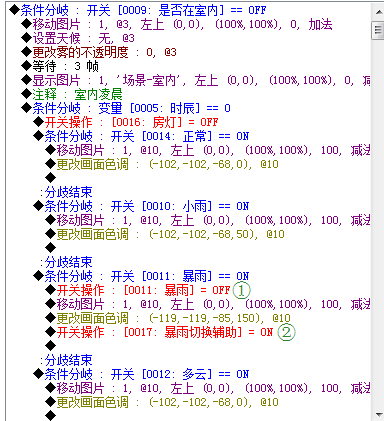Select the 条件分岐 开关 [0014: 正常] == ON row
This screenshot has height=421, width=384.
pos(141,136)
